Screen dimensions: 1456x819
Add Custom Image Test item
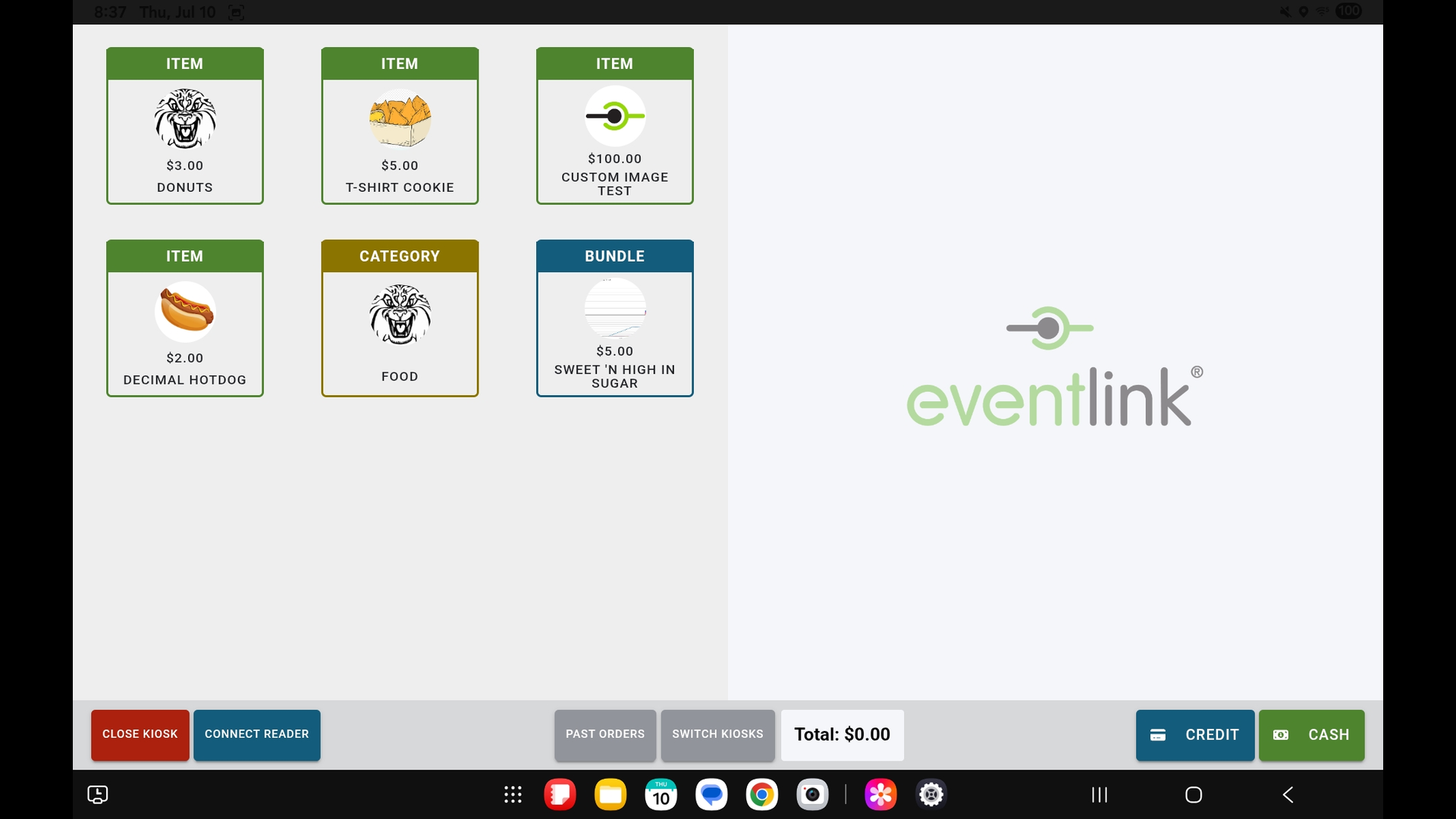pyautogui.click(x=614, y=126)
